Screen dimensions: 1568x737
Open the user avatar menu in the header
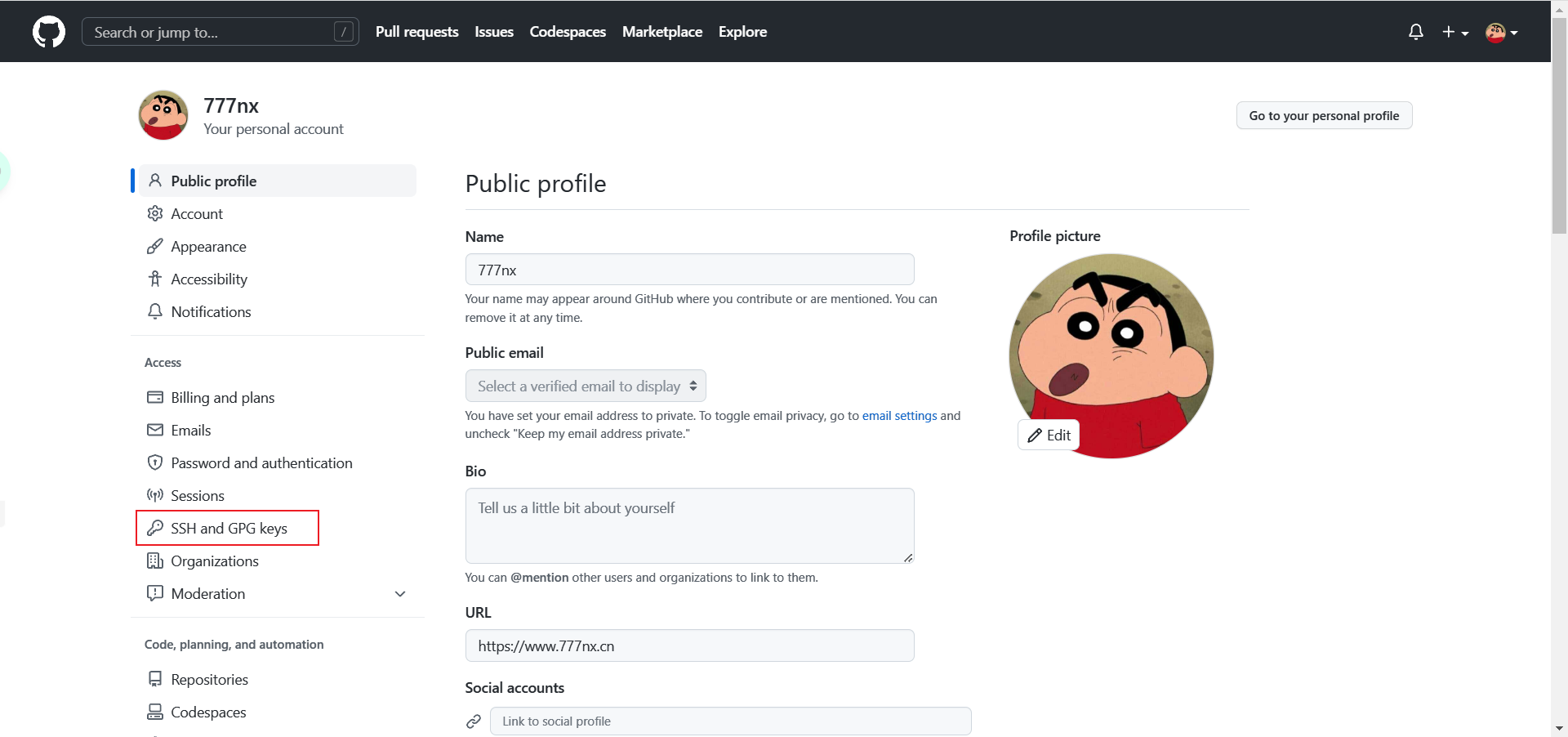pyautogui.click(x=1502, y=32)
